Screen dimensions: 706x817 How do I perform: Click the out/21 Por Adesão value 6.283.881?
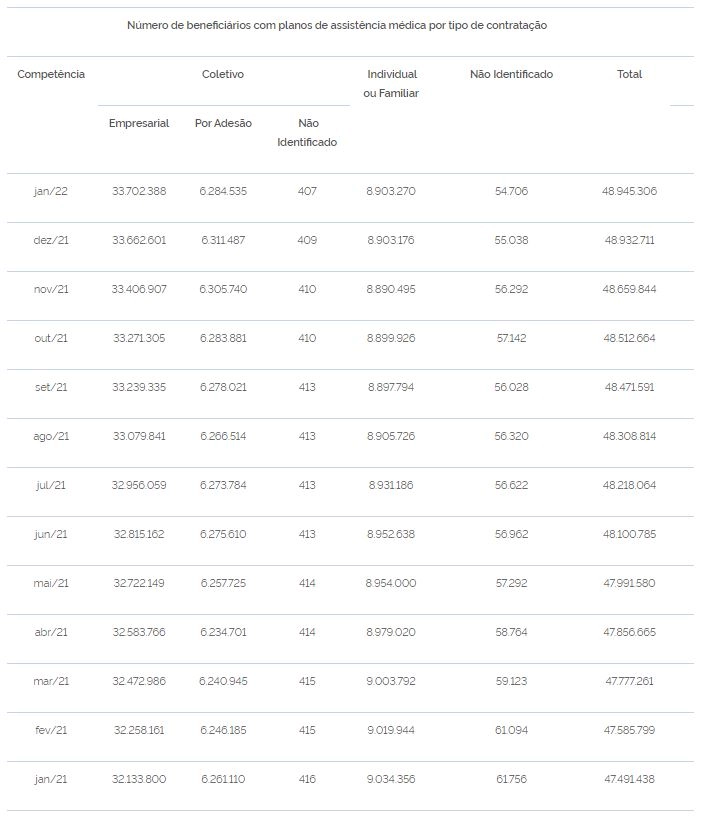[223, 338]
